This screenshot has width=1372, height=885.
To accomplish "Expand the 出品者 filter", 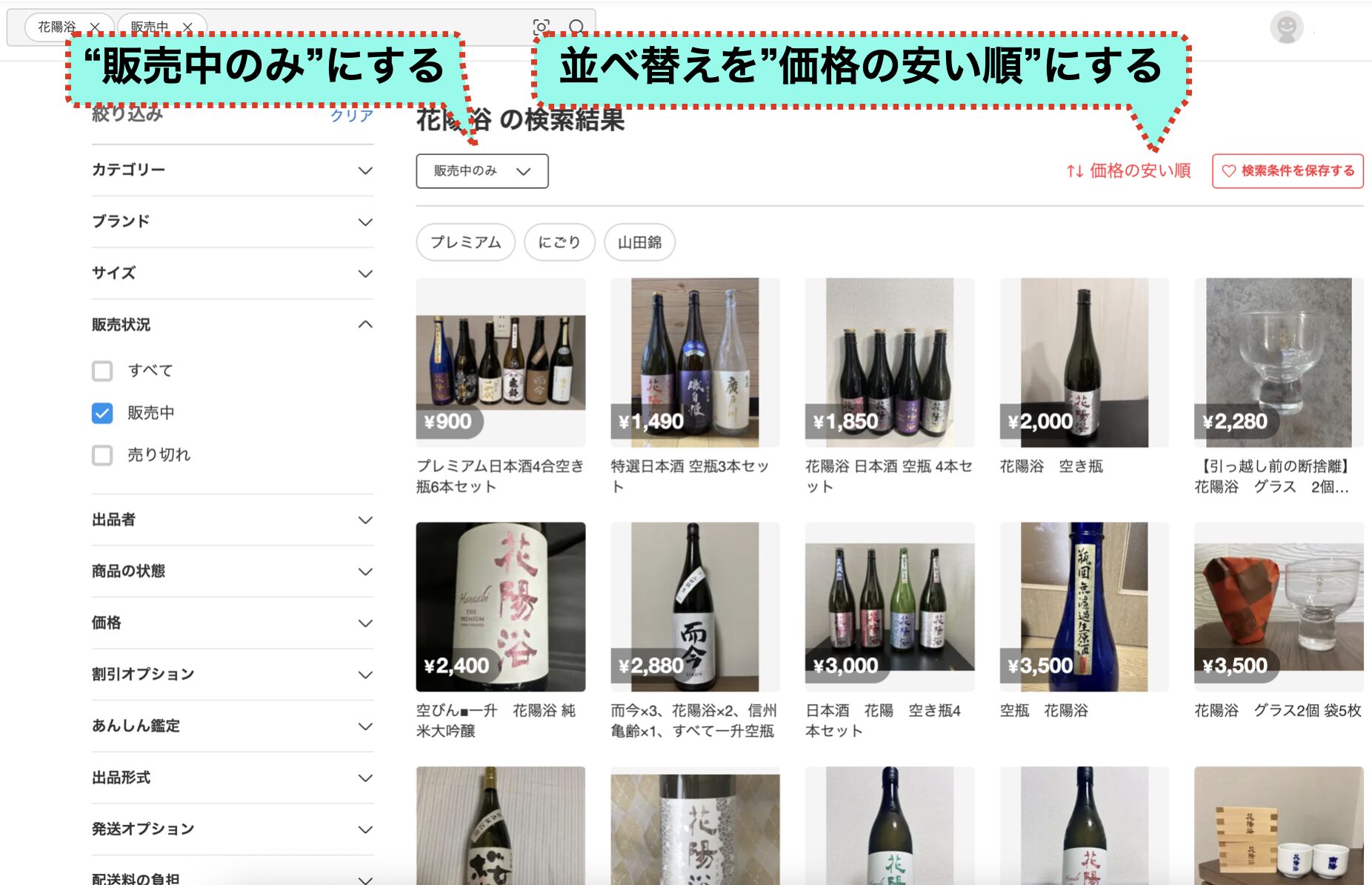I will tap(233, 520).
